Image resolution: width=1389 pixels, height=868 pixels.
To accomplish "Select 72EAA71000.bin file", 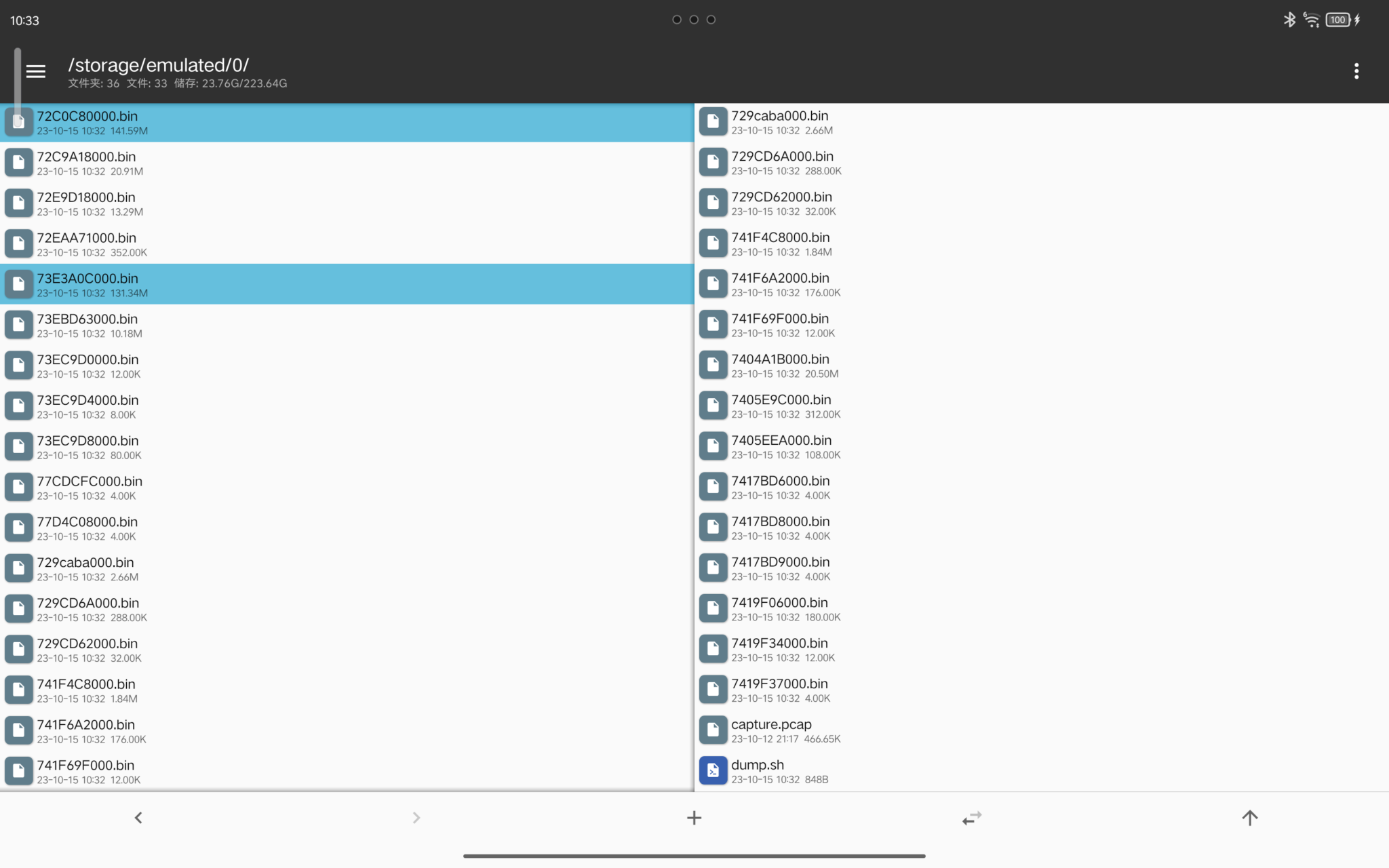I will point(347,244).
